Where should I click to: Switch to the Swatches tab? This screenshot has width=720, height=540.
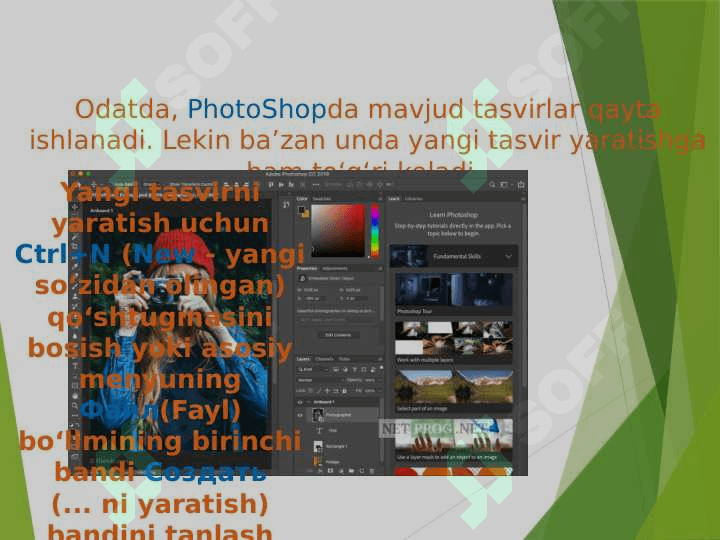[x=321, y=199]
